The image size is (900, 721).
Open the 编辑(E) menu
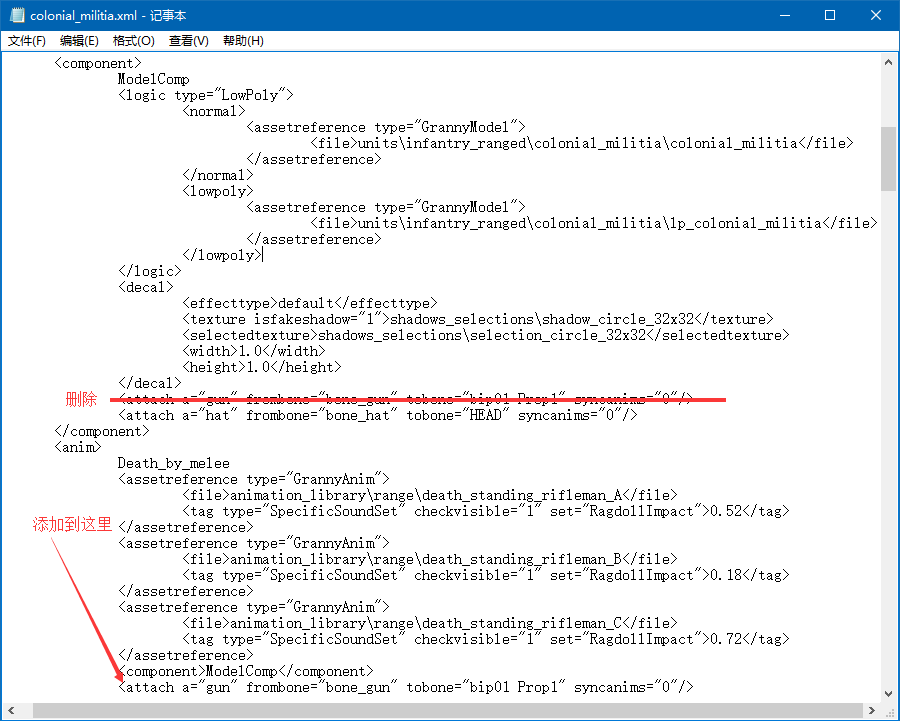point(79,41)
